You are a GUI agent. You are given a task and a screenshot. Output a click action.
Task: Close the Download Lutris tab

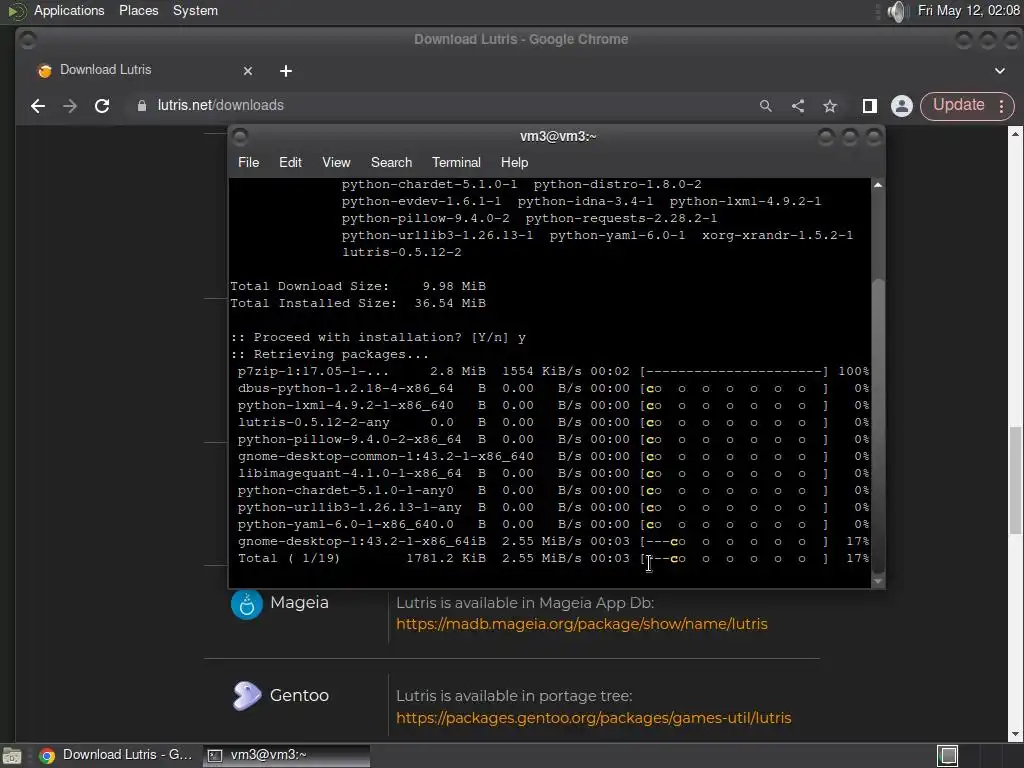248,71
